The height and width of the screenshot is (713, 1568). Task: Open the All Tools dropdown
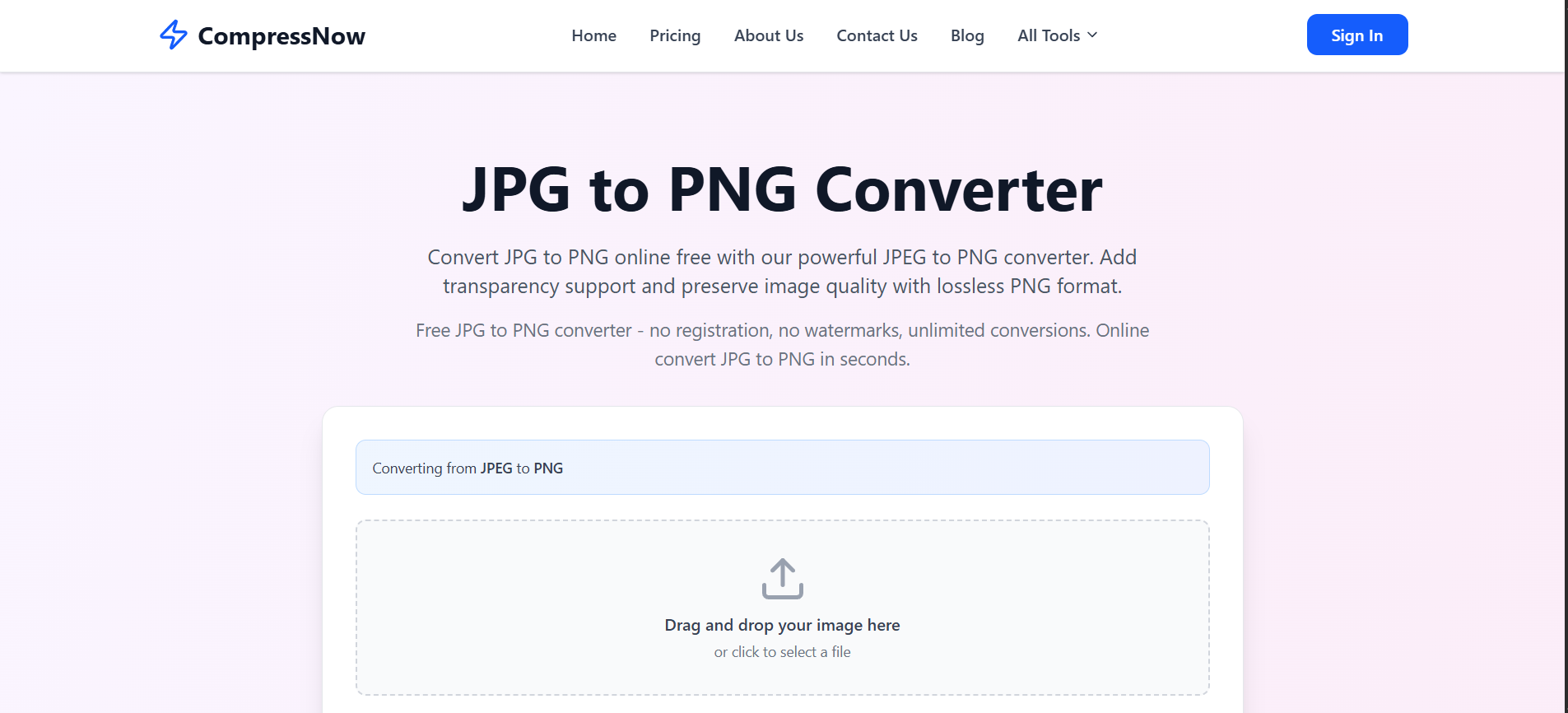[1049, 35]
